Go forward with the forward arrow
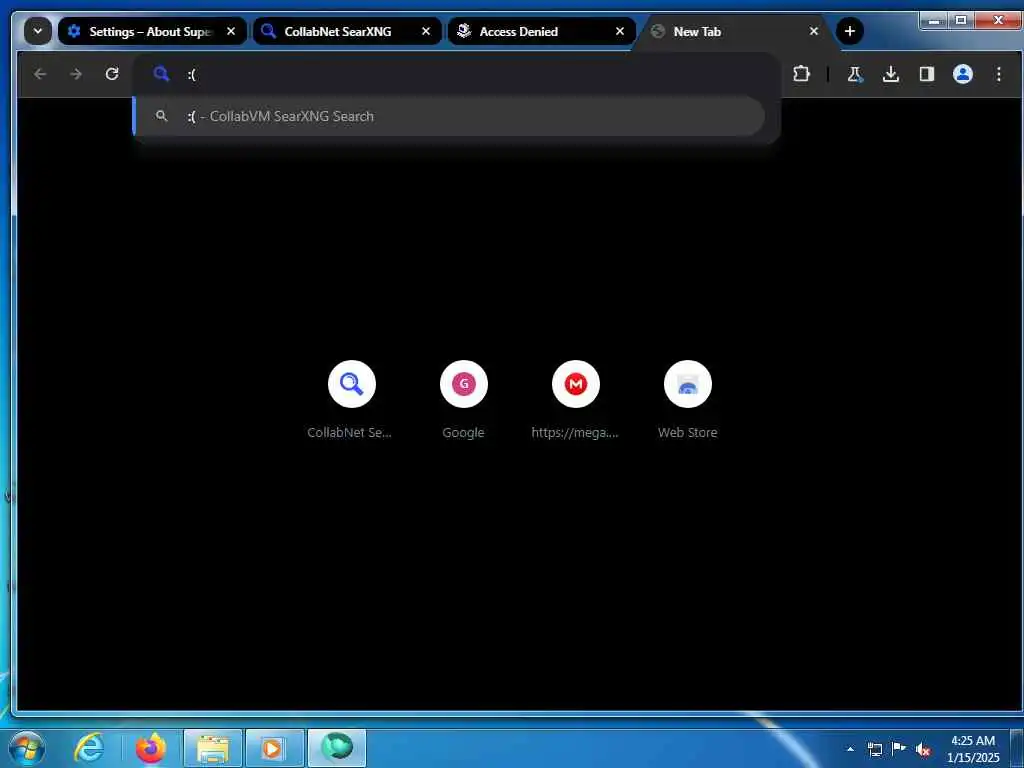Image resolution: width=1024 pixels, height=768 pixels. click(76, 74)
